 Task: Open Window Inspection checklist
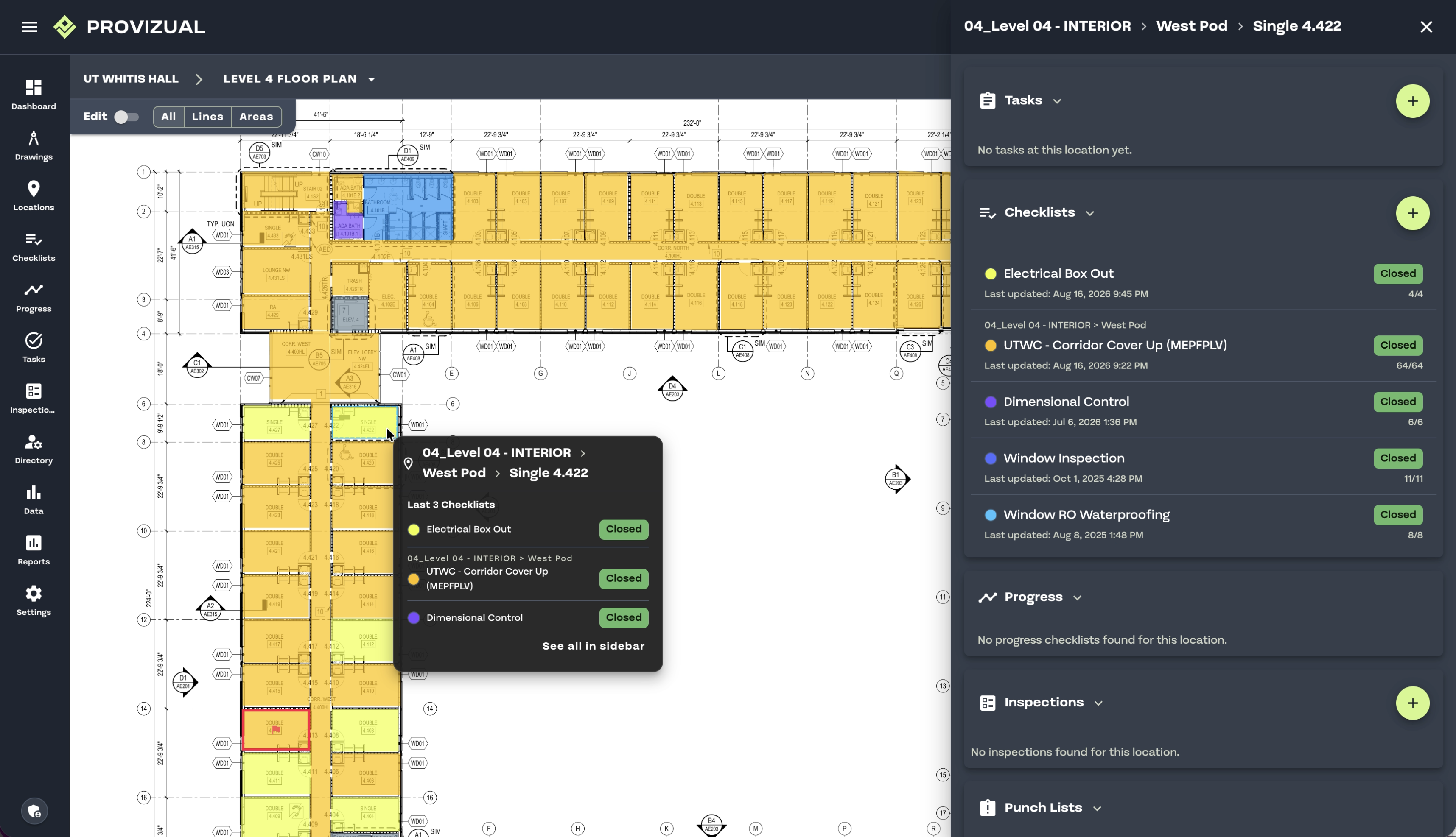click(1203, 467)
